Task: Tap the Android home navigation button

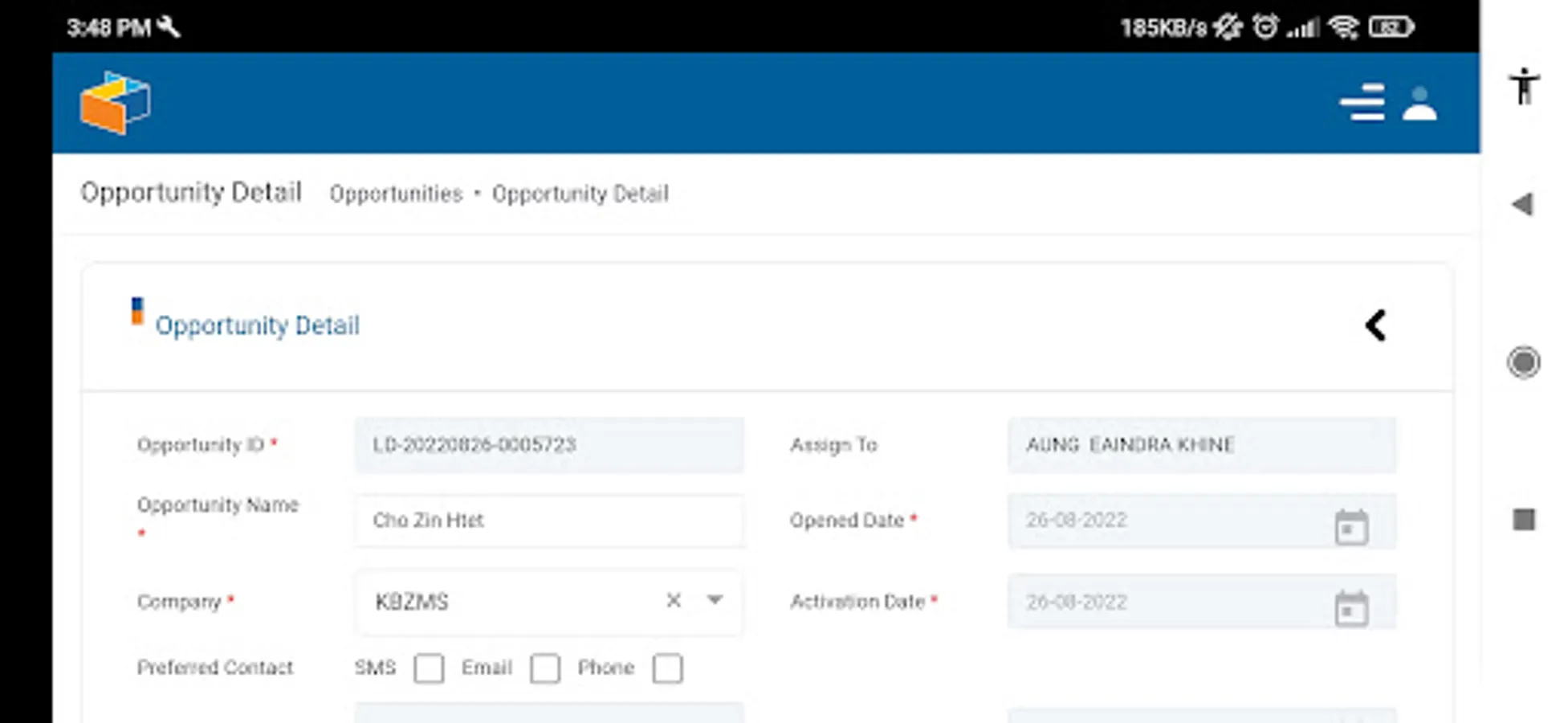Action: click(x=1523, y=362)
